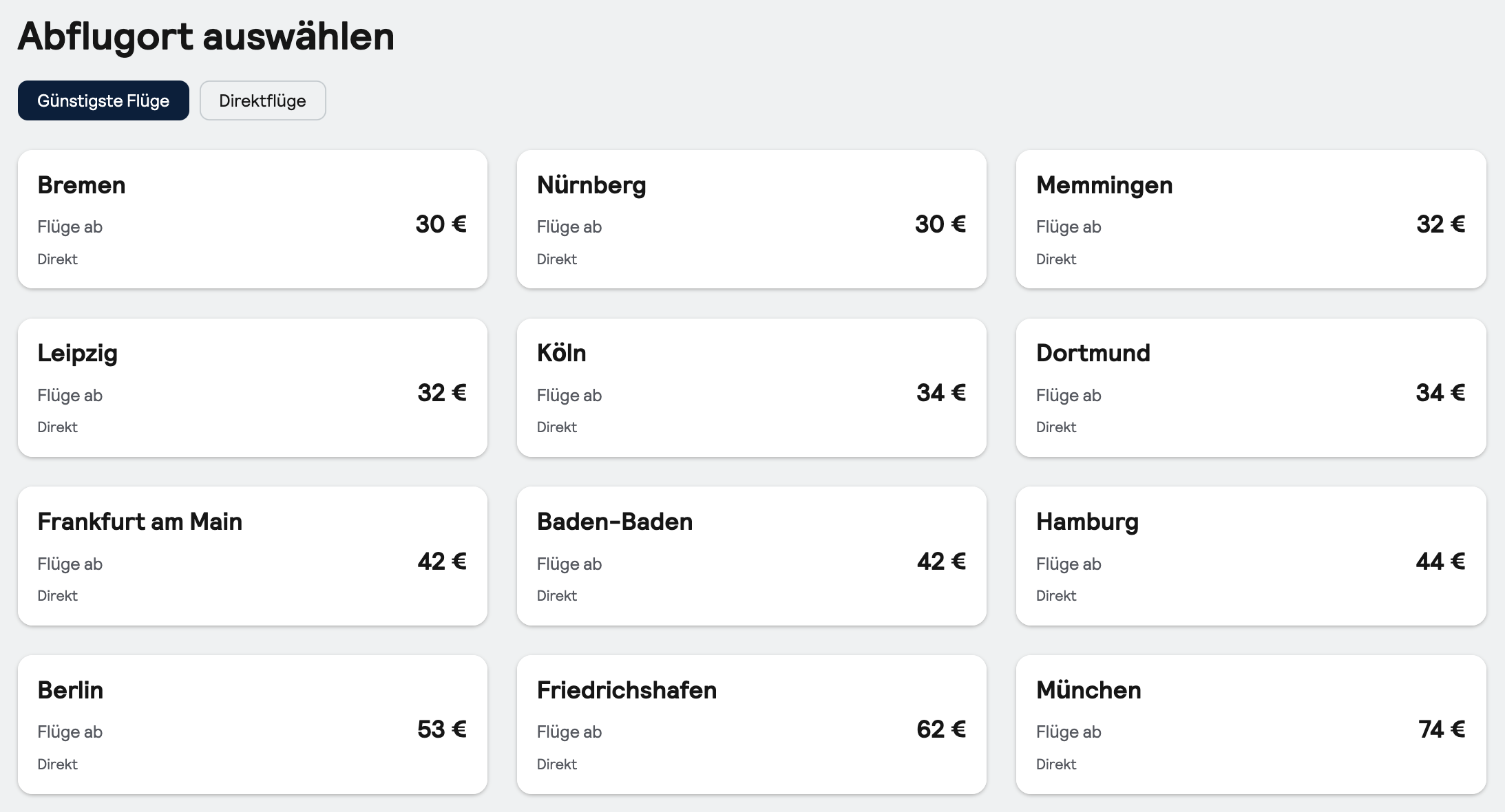Screen dimensions: 1505x812
Task: Switch to the Direktflüge tab
Action: pos(262,100)
